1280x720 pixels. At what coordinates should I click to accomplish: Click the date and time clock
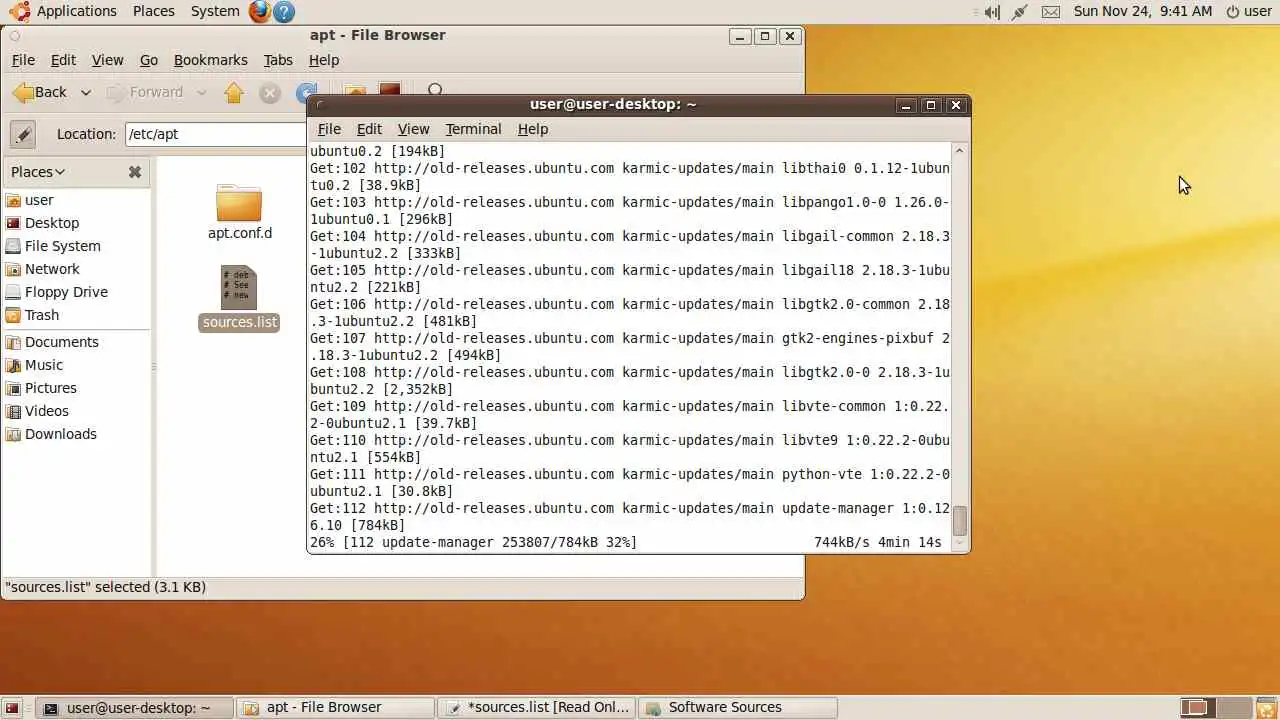pyautogui.click(x=1143, y=11)
